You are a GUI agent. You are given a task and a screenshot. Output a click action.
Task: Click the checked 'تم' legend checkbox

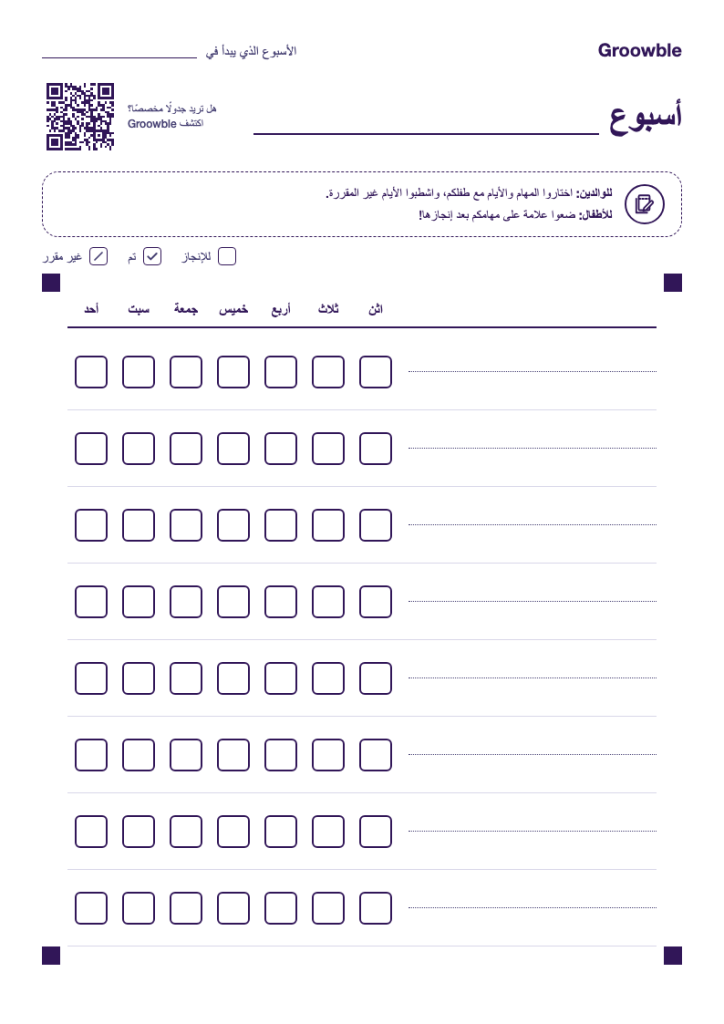pos(152,257)
